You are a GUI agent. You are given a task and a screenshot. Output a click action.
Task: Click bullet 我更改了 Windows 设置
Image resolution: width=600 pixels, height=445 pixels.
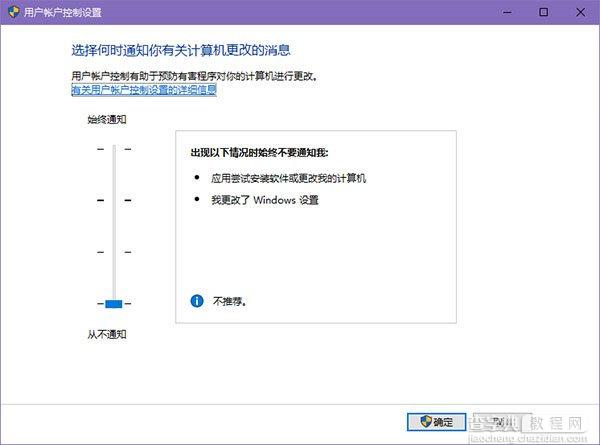[265, 200]
